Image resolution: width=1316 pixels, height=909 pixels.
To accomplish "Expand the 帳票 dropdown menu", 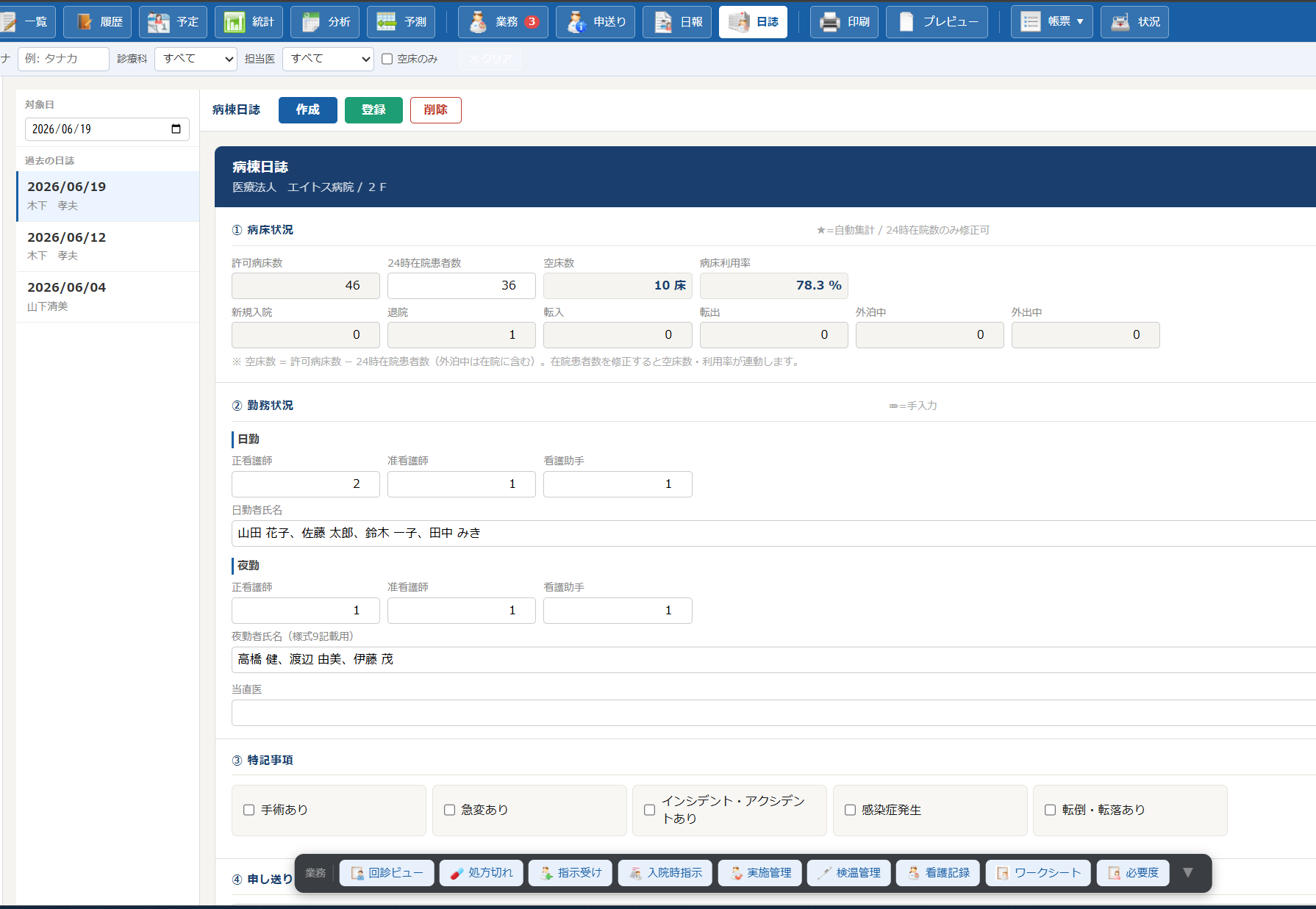I will [1051, 22].
